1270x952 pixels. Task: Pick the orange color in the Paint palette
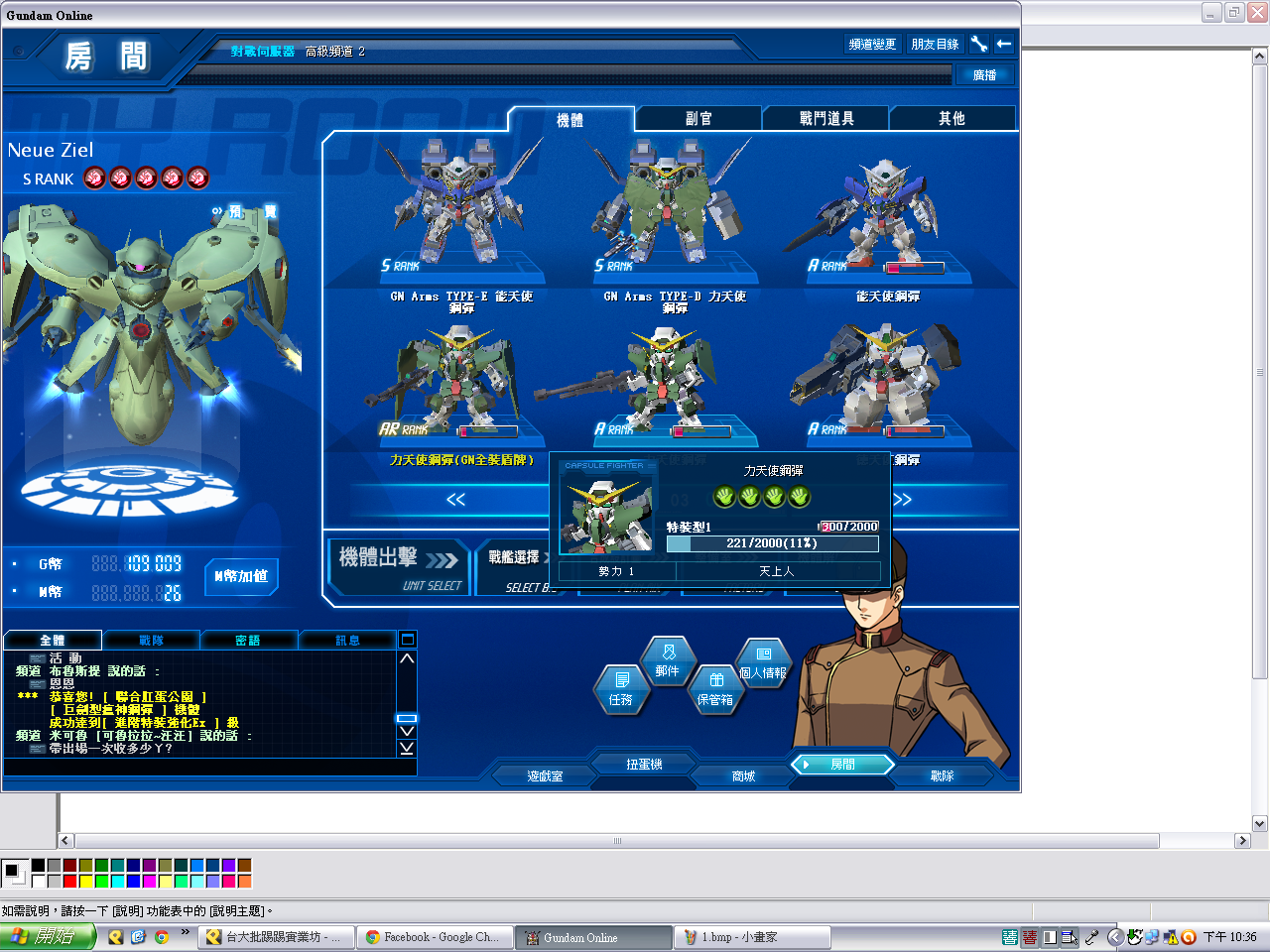tap(245, 881)
